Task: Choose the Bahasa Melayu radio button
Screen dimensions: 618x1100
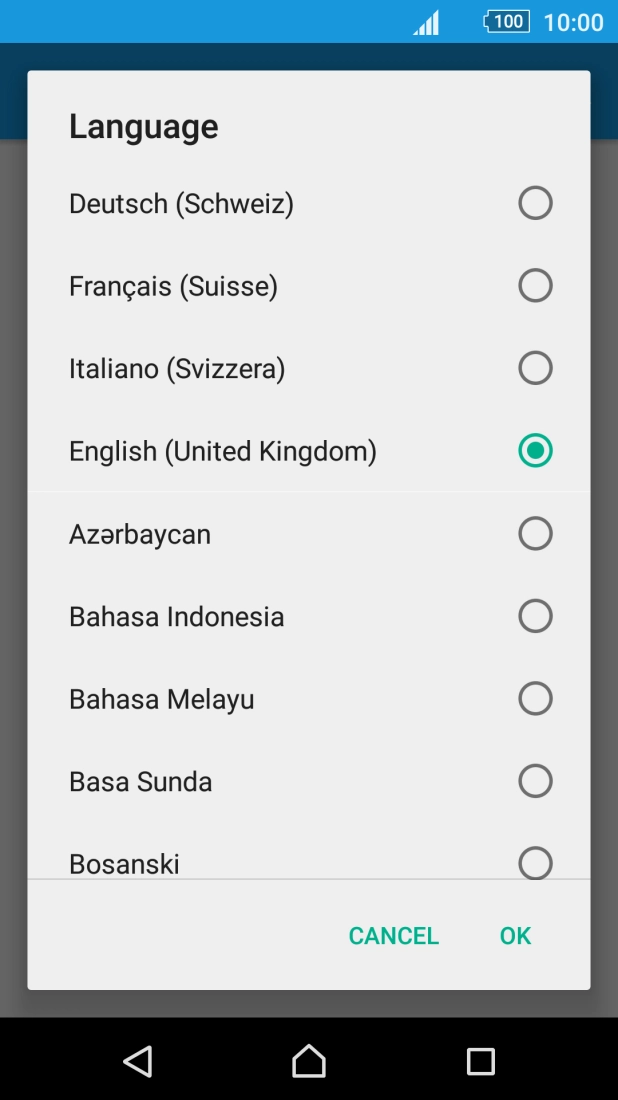Action: pyautogui.click(x=535, y=698)
